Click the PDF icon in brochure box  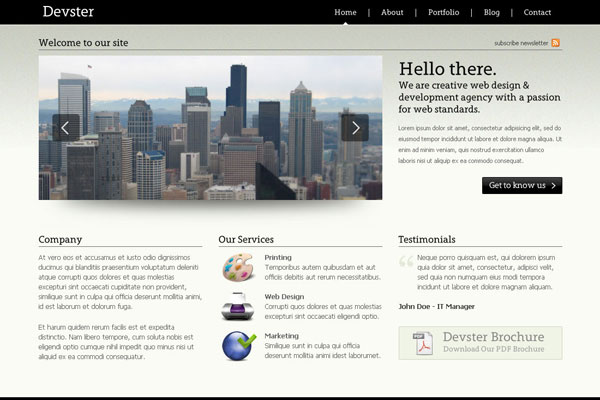[424, 342]
